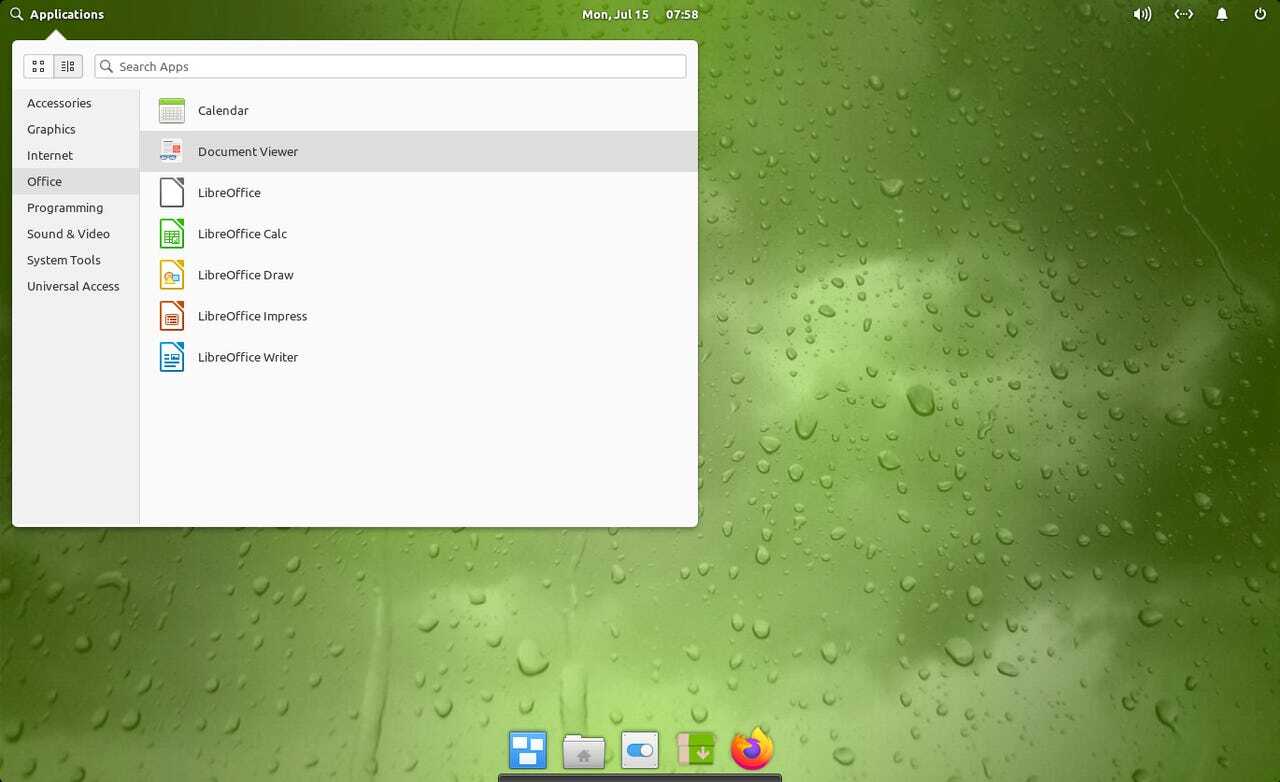Viewport: 1280px width, 782px height.
Task: Switch to grid view of applications
Action: coord(38,67)
